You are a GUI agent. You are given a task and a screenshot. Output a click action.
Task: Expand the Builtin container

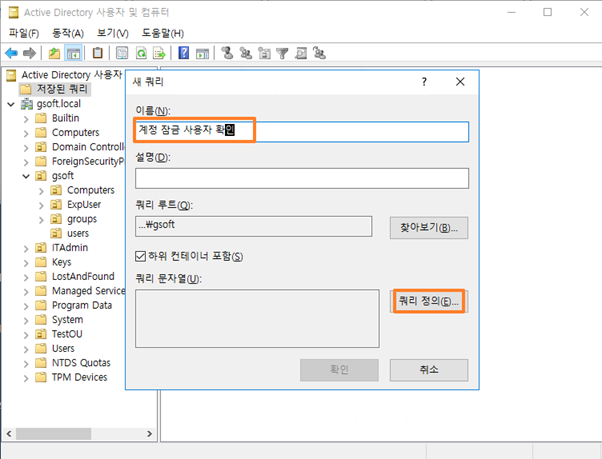click(26, 119)
